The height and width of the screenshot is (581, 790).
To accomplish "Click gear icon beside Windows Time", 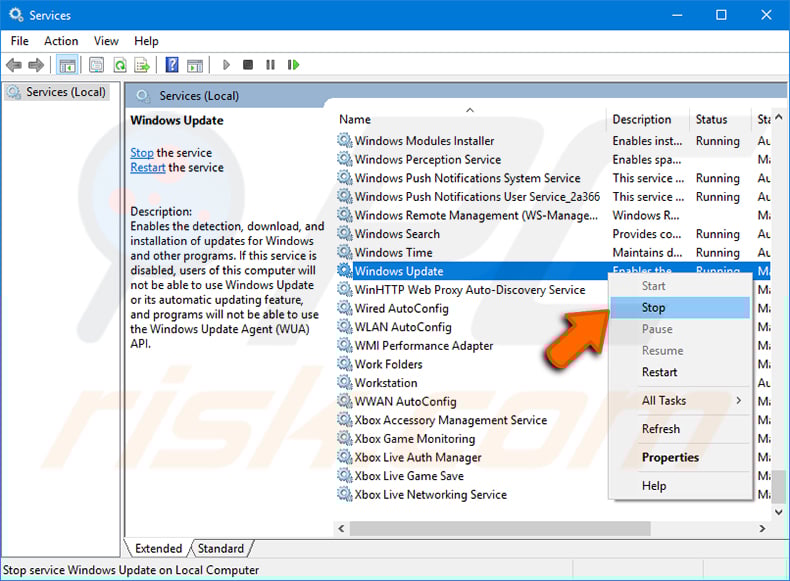I will (x=345, y=252).
